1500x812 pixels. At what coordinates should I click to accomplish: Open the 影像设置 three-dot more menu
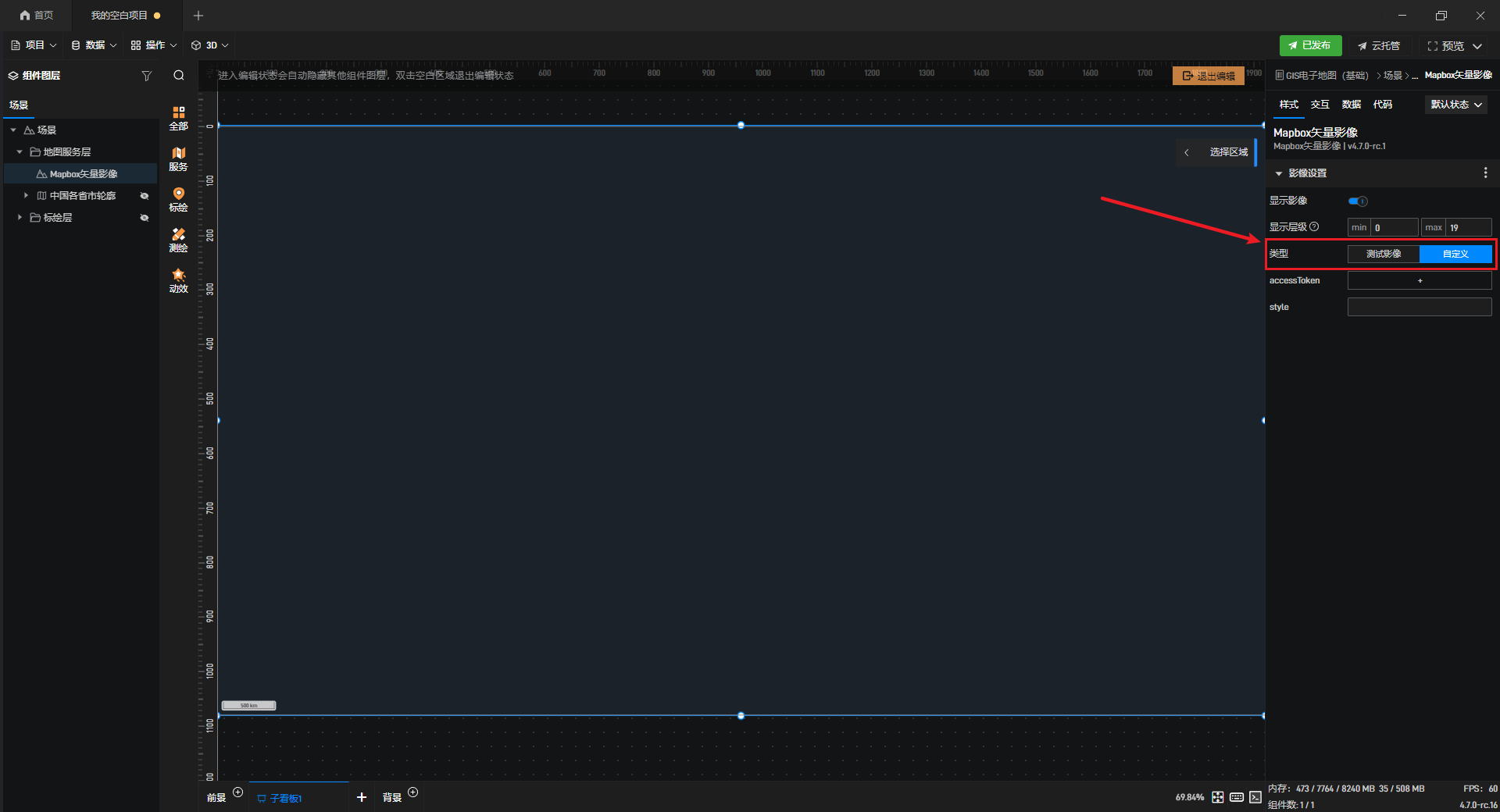coord(1485,173)
